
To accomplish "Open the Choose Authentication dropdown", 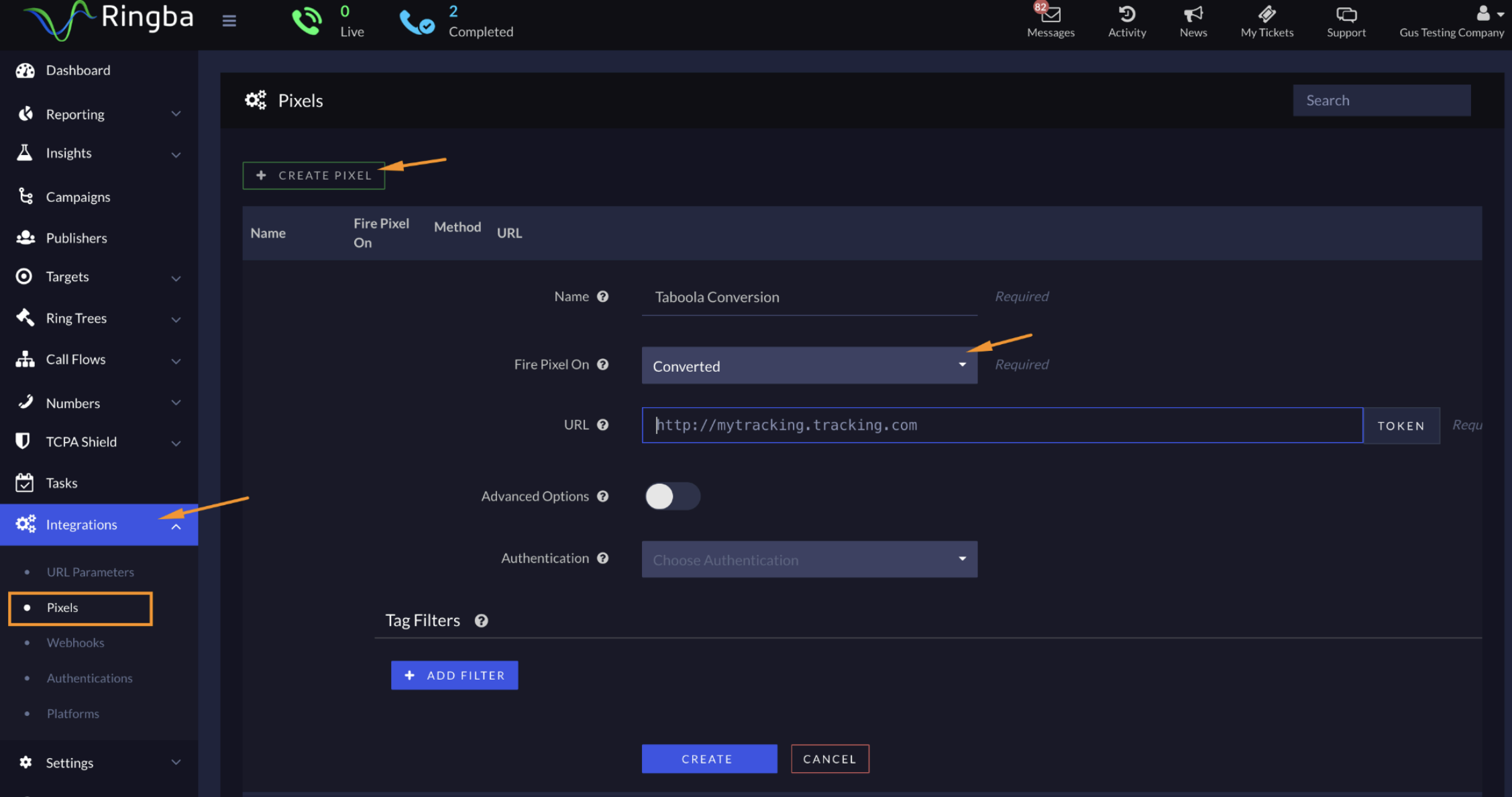I will click(x=809, y=560).
